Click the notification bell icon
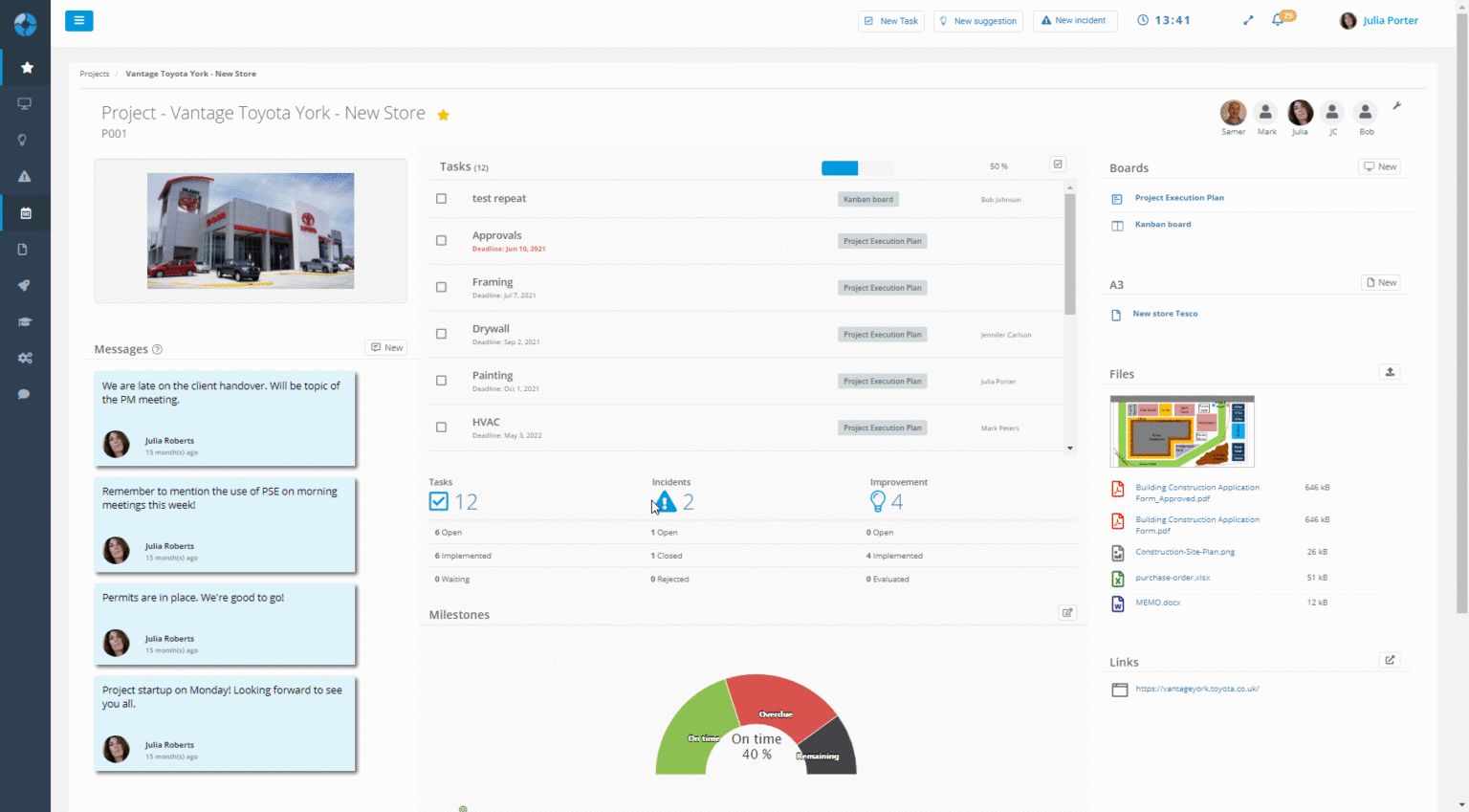The width and height of the screenshot is (1469, 812). pos(1278,20)
